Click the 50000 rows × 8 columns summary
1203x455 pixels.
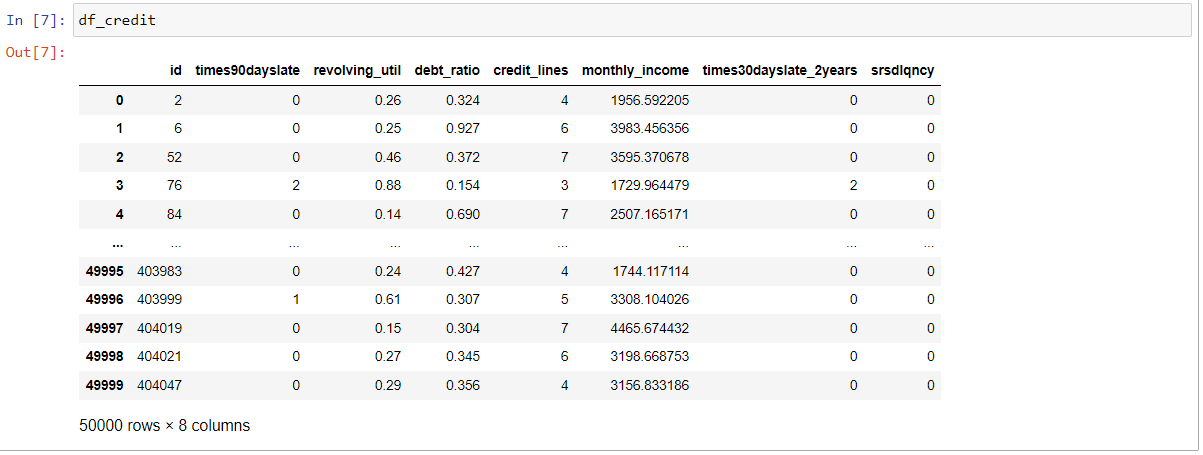point(164,425)
